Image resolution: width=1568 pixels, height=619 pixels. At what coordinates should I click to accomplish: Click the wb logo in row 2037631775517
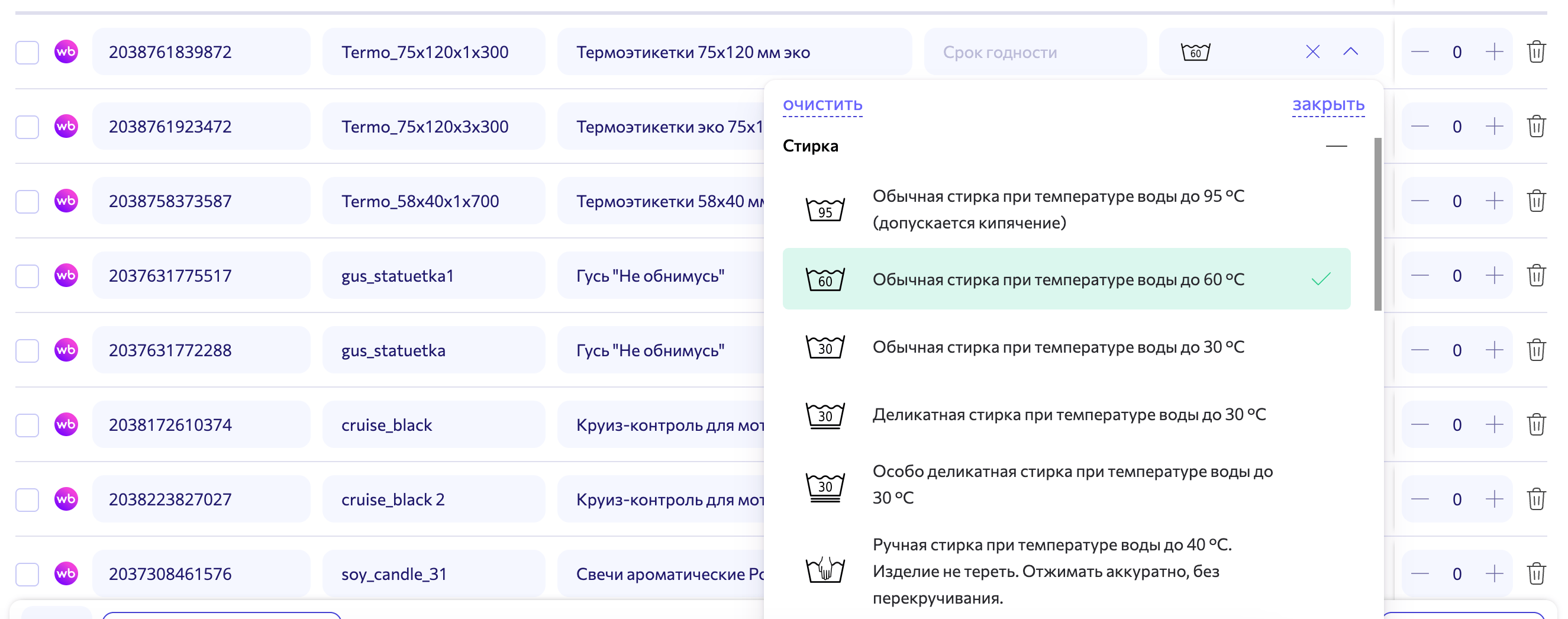pyautogui.click(x=66, y=276)
